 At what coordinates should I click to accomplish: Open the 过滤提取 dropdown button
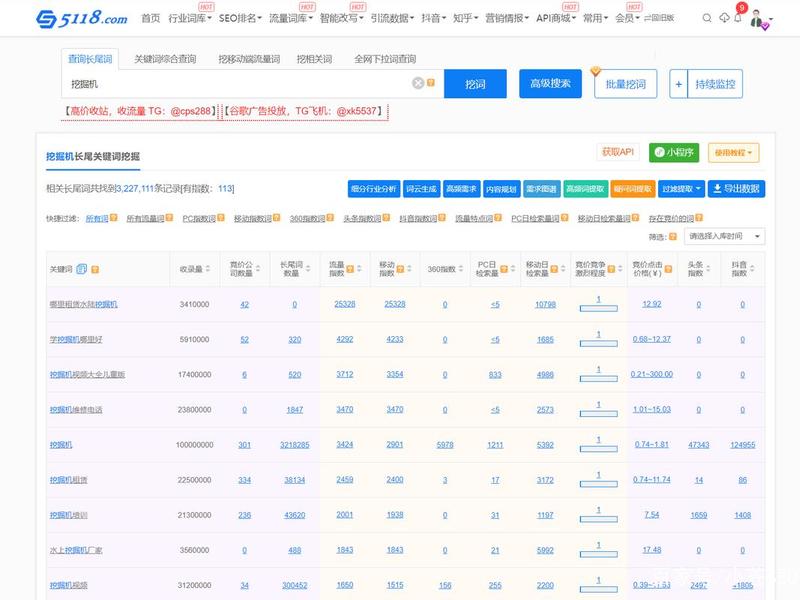click(682, 189)
